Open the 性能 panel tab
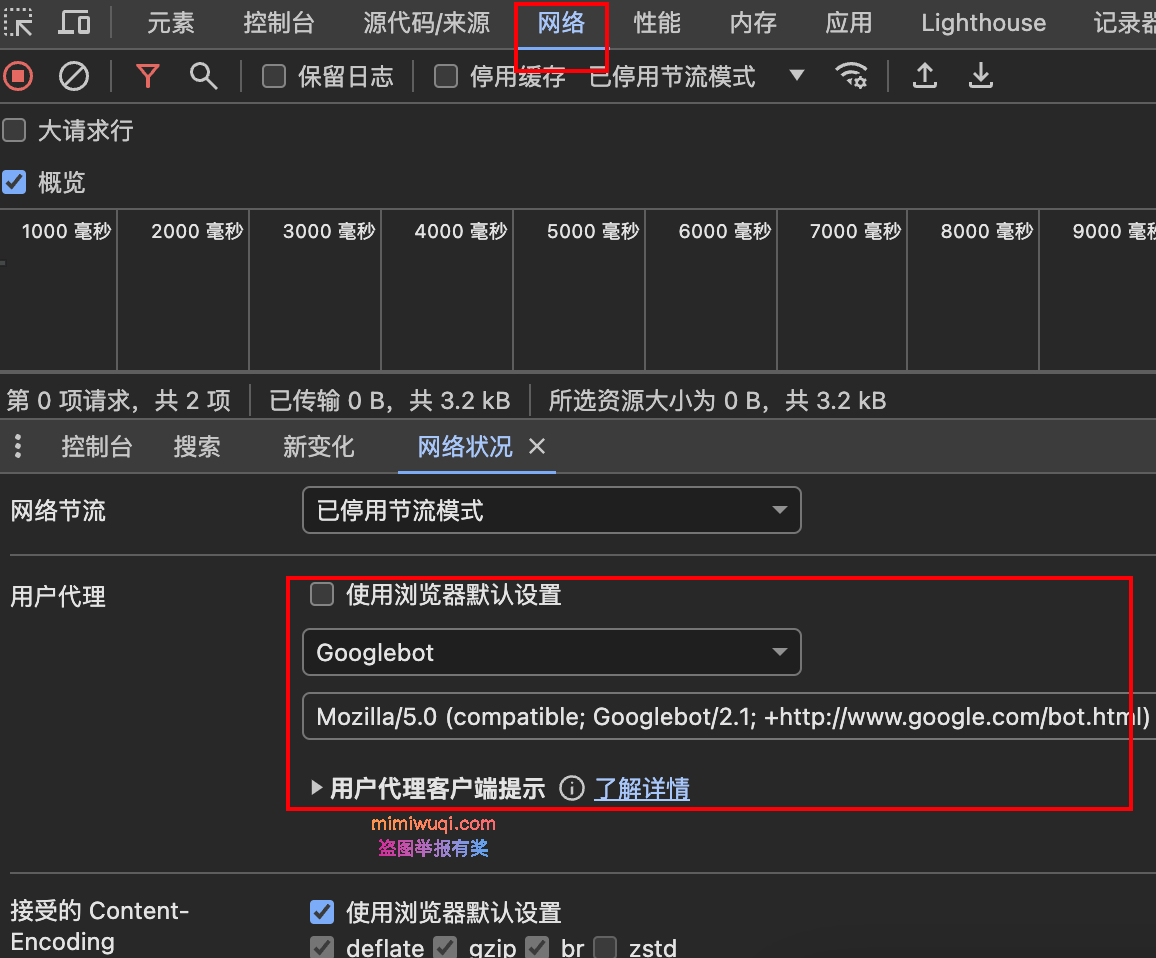The image size is (1156, 958). (x=657, y=23)
